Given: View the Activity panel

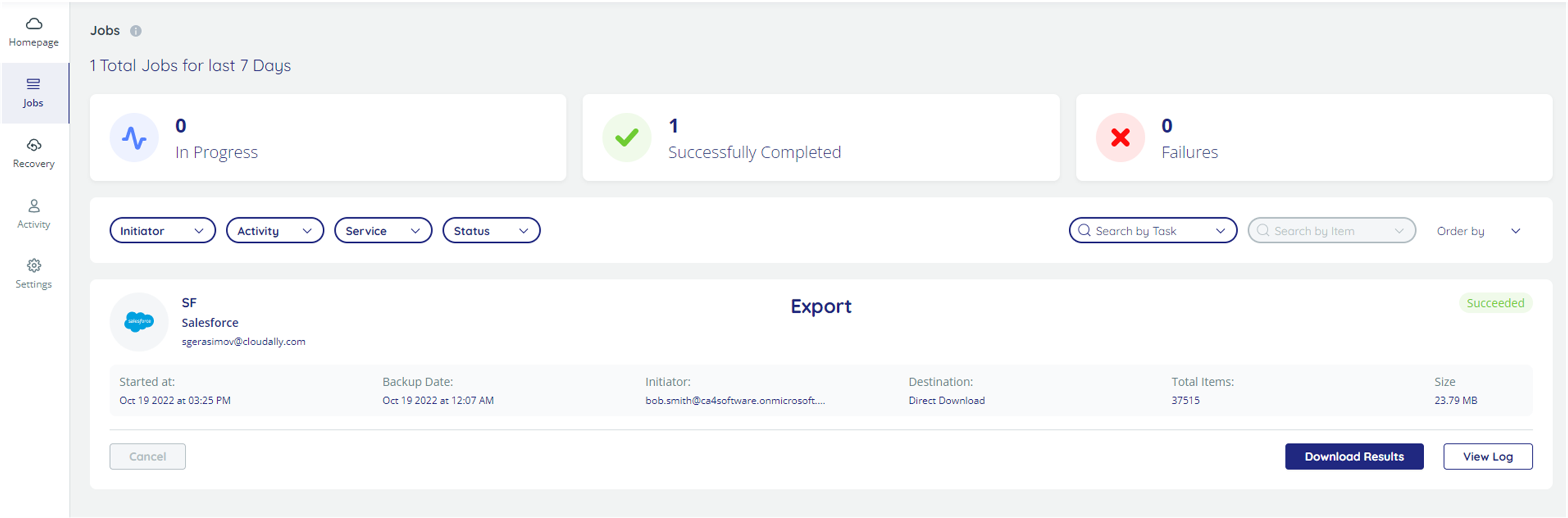Looking at the screenshot, I should tap(33, 213).
